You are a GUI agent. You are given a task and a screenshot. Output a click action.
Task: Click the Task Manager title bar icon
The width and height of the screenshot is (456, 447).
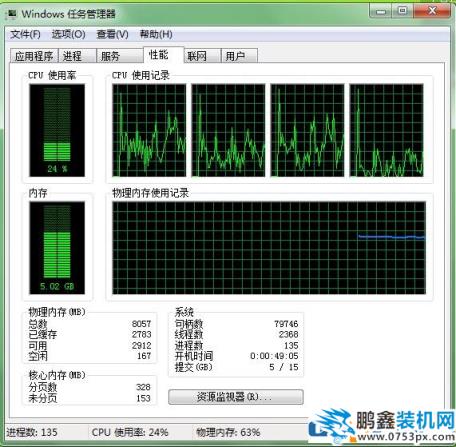11,14
